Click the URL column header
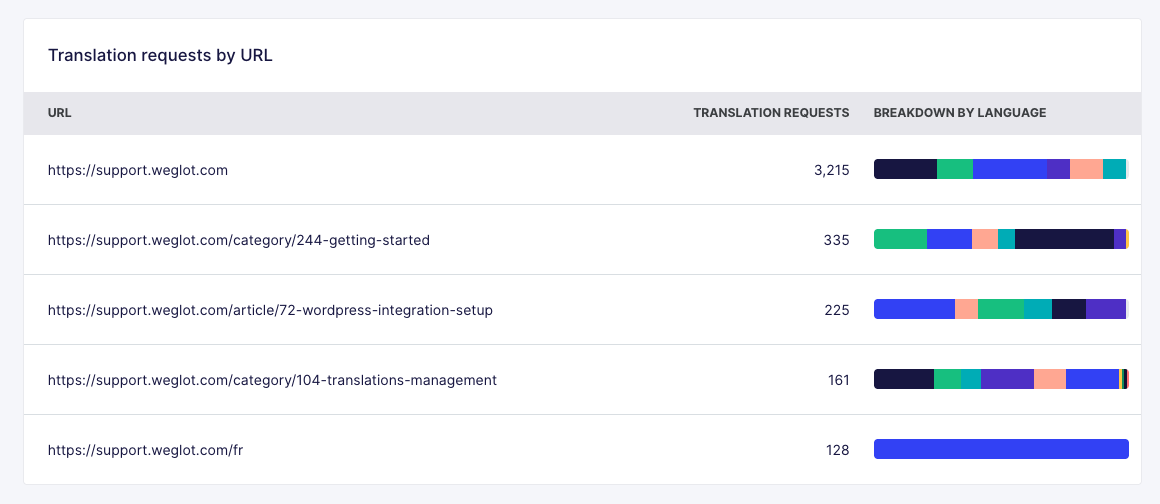 pyautogui.click(x=59, y=113)
